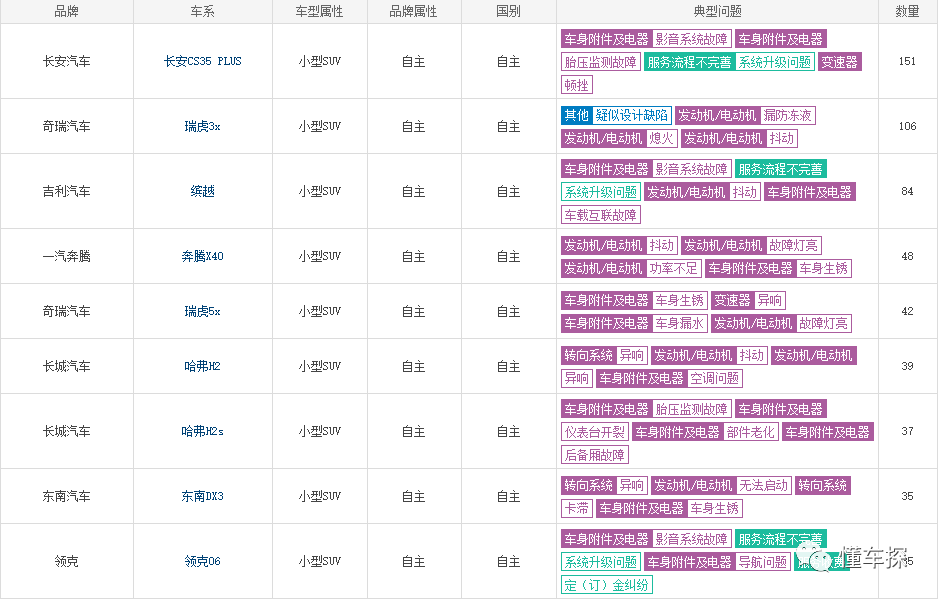Click the 车载互联故障 tag
The width and height of the screenshot is (938, 599).
(601, 215)
